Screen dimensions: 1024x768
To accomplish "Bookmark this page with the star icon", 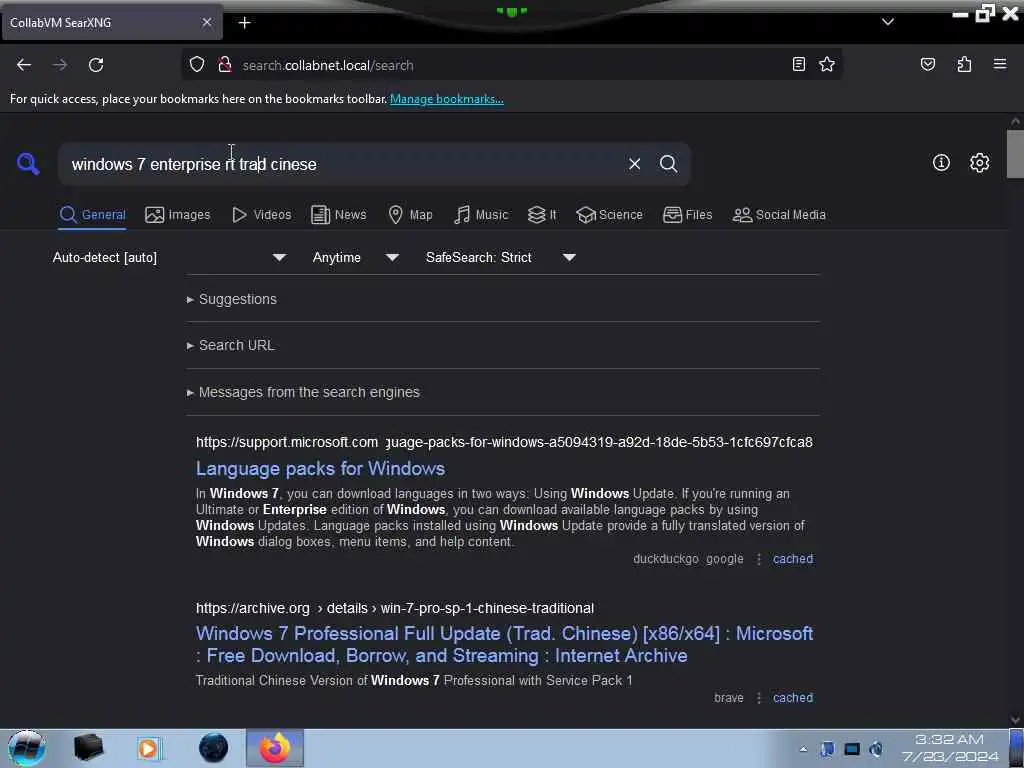I will pos(827,64).
